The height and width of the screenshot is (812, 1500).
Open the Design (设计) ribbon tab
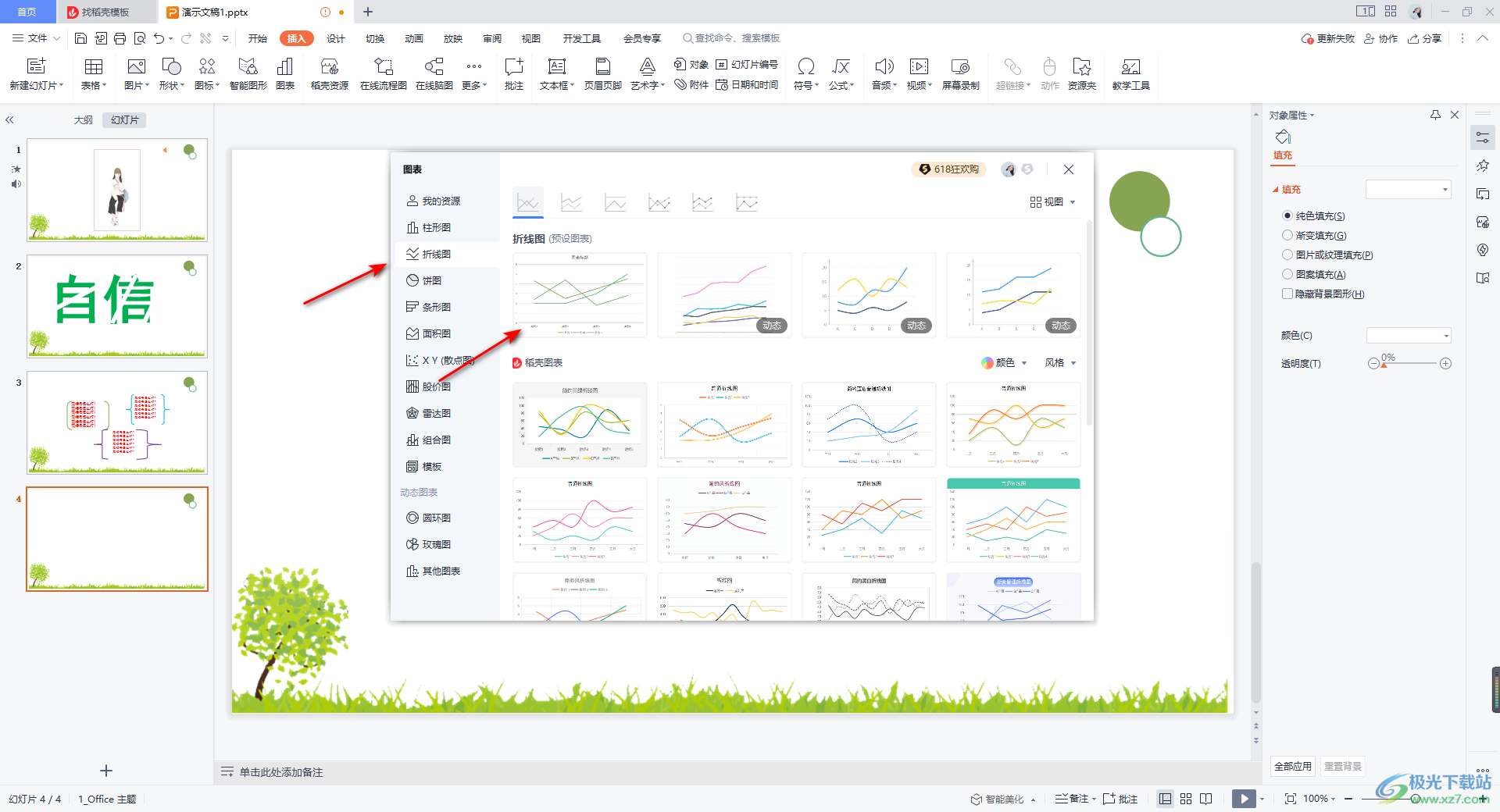pyautogui.click(x=336, y=38)
